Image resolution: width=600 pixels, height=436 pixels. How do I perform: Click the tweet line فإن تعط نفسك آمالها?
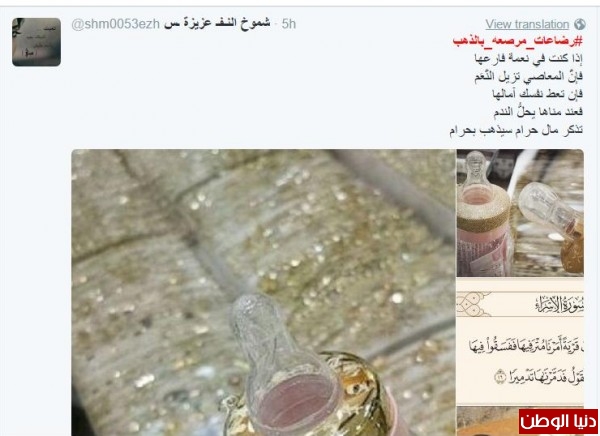[x=537, y=94]
